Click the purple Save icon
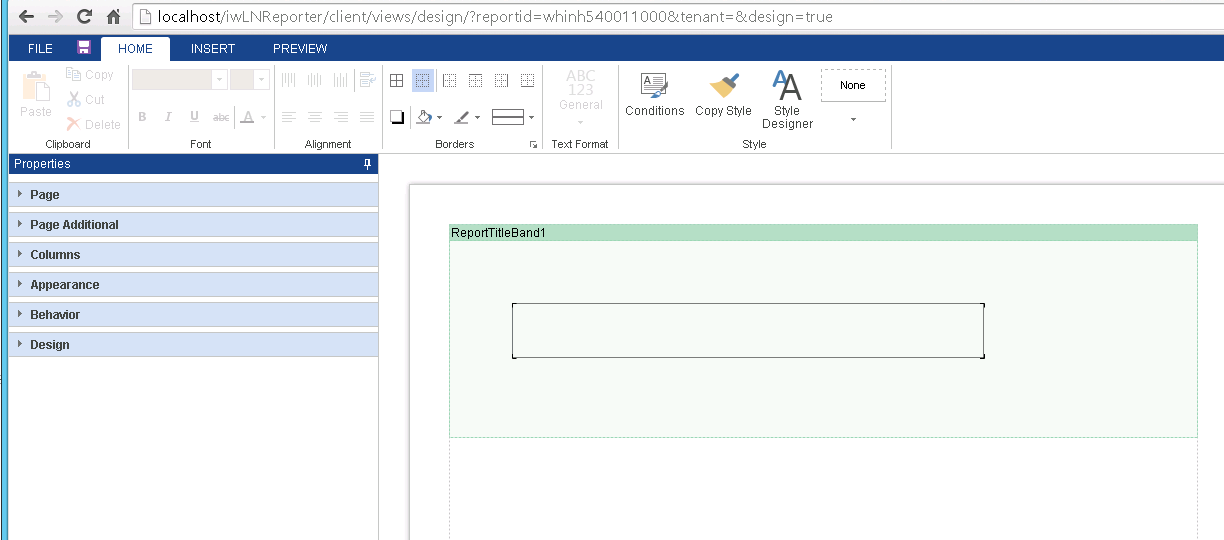The image size is (1224, 540). click(x=84, y=48)
